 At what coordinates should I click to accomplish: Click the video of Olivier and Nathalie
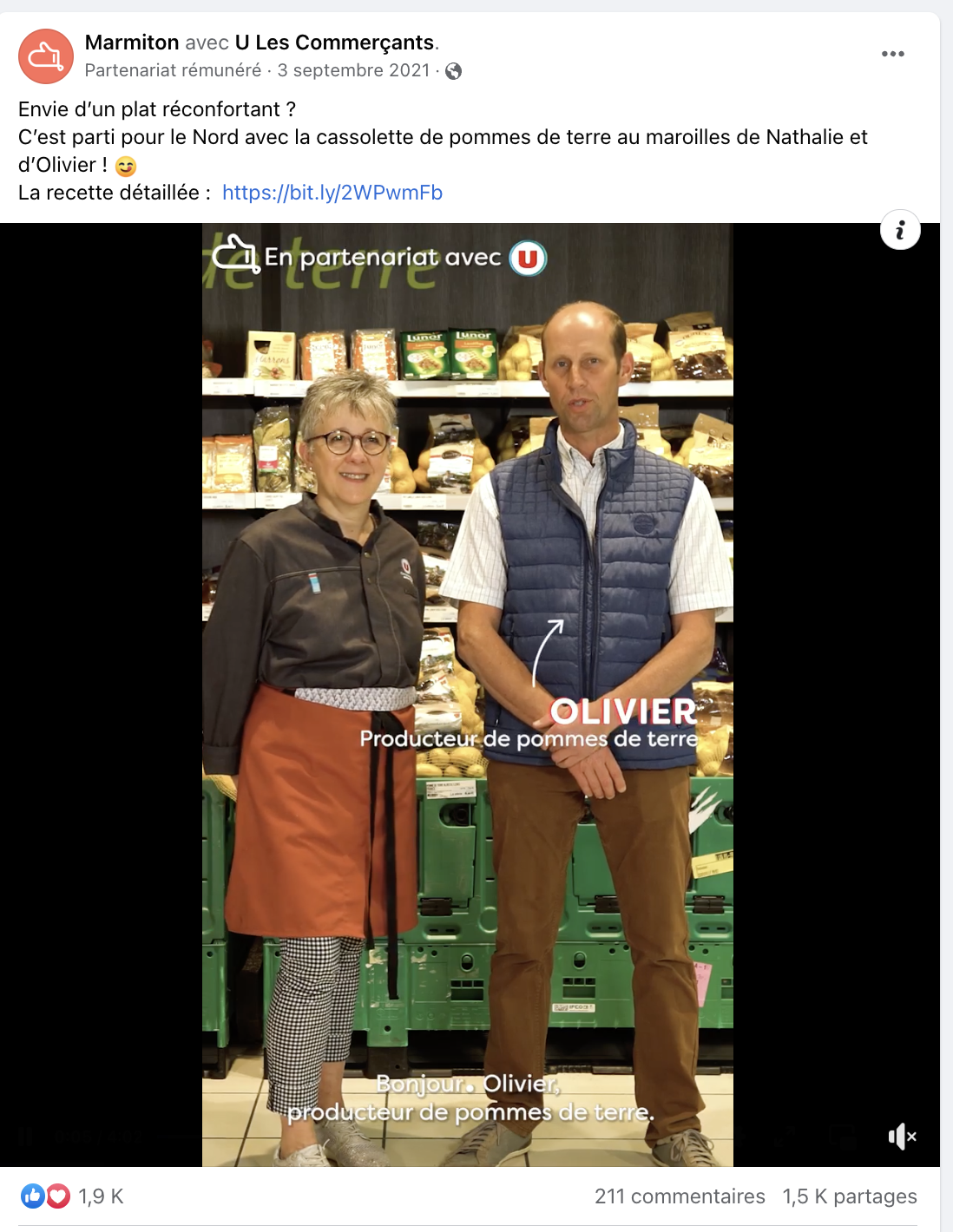(x=468, y=694)
